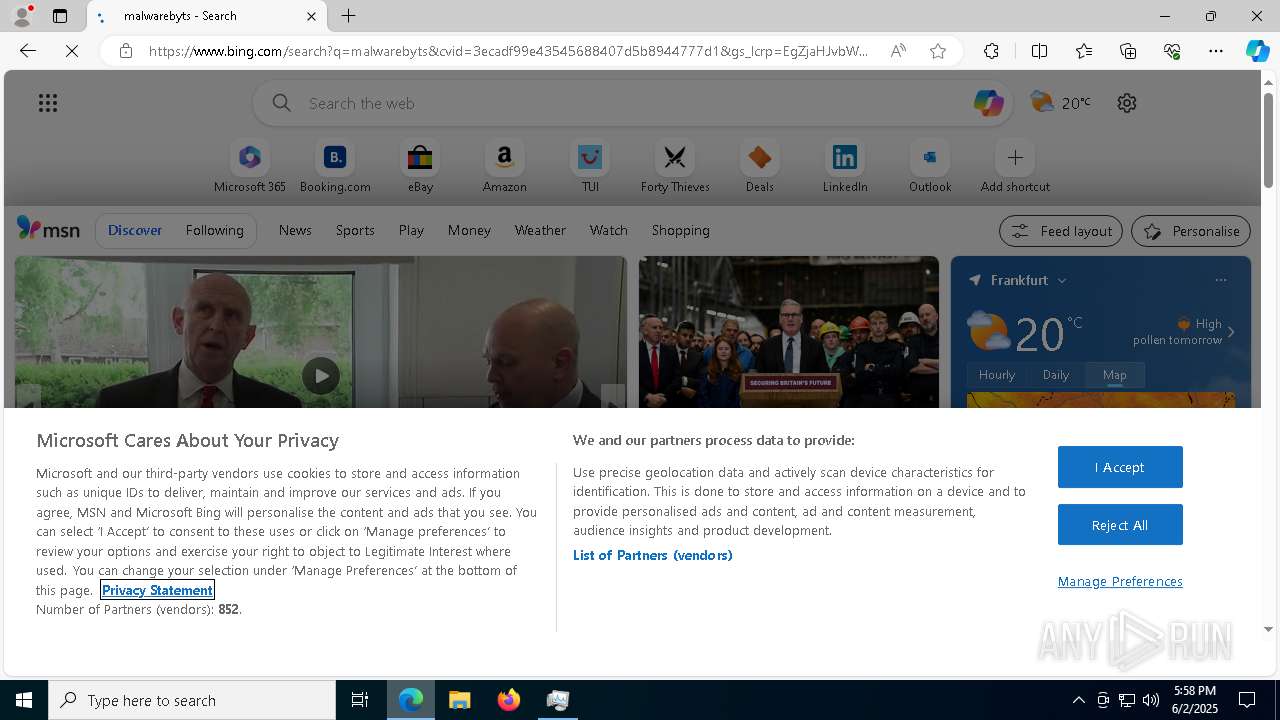
Task: Open the page settings gear
Action: 1127,103
